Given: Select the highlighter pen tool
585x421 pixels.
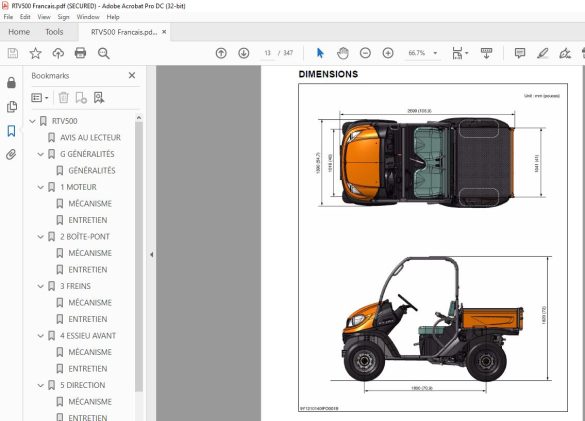Looking at the screenshot, I should 542,53.
